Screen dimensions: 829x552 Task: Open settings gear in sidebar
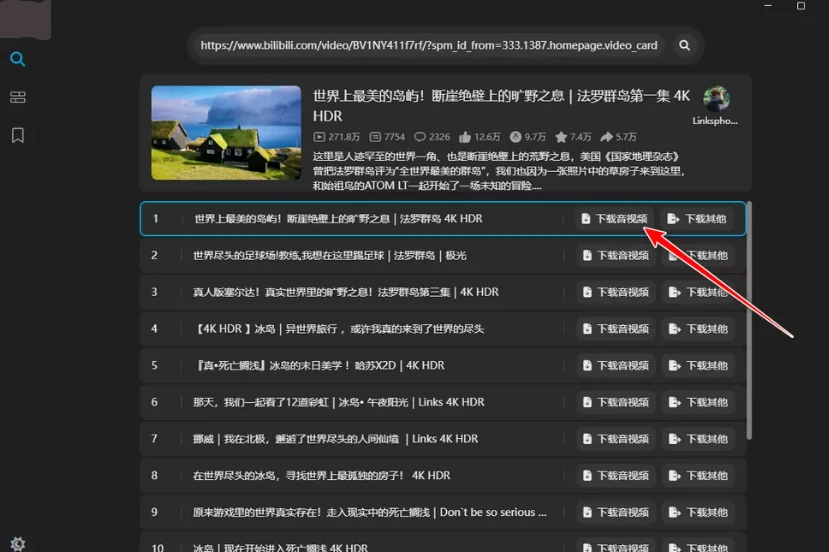[x=17, y=544]
